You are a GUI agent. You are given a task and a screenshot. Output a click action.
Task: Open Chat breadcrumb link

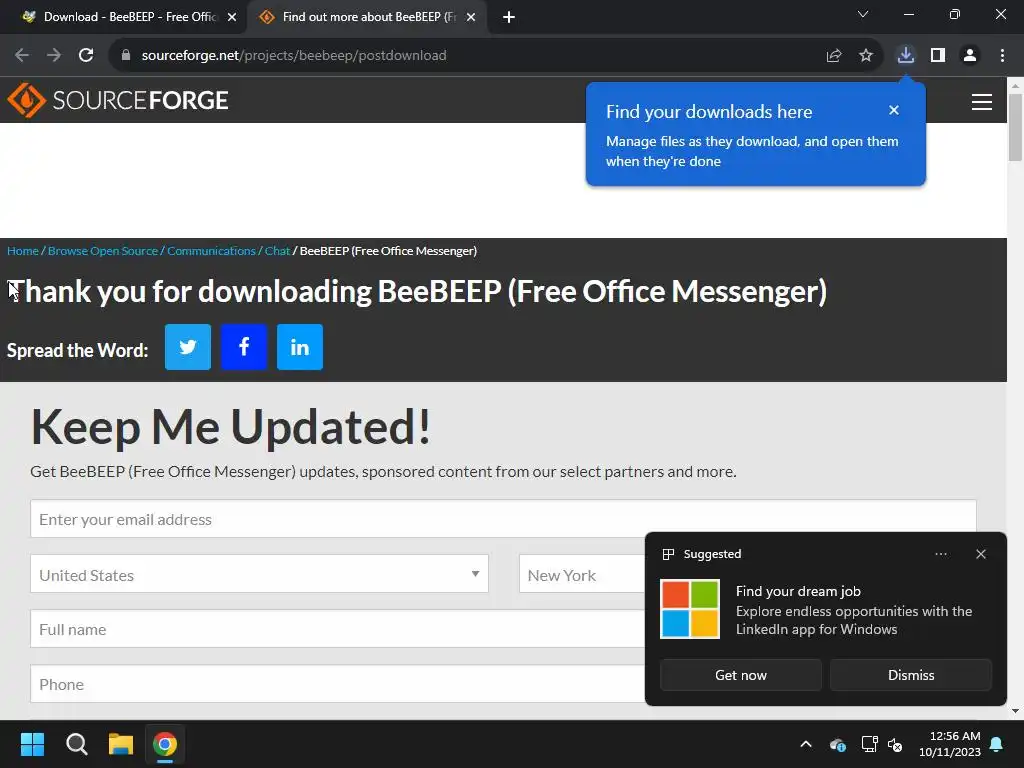coord(277,251)
